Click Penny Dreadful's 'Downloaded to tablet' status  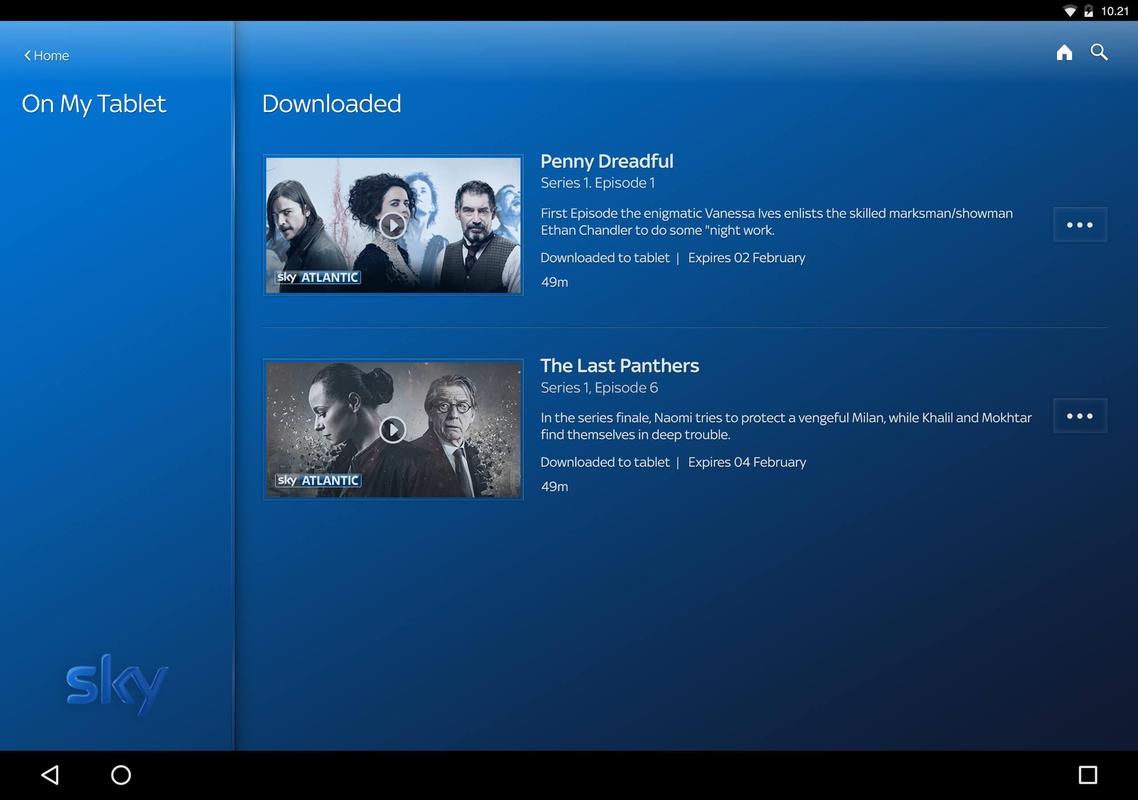pyautogui.click(x=605, y=258)
